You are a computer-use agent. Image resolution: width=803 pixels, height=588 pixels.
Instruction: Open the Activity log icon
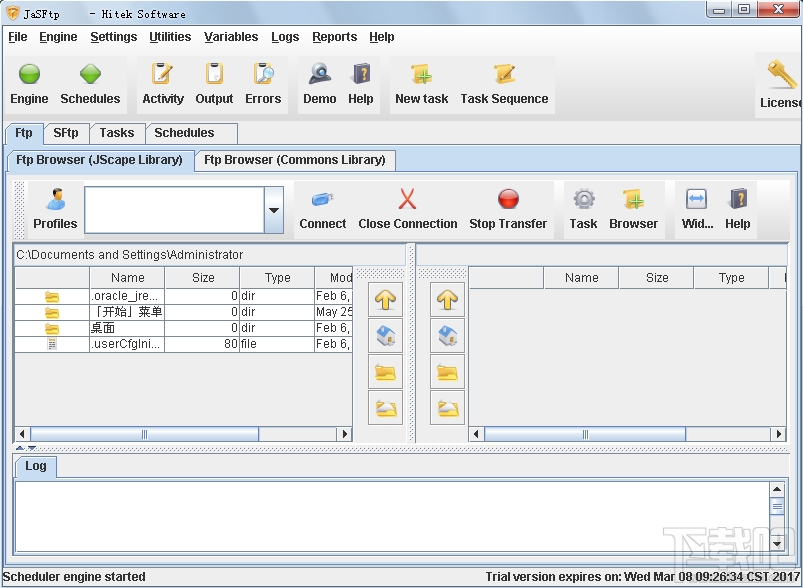click(162, 75)
